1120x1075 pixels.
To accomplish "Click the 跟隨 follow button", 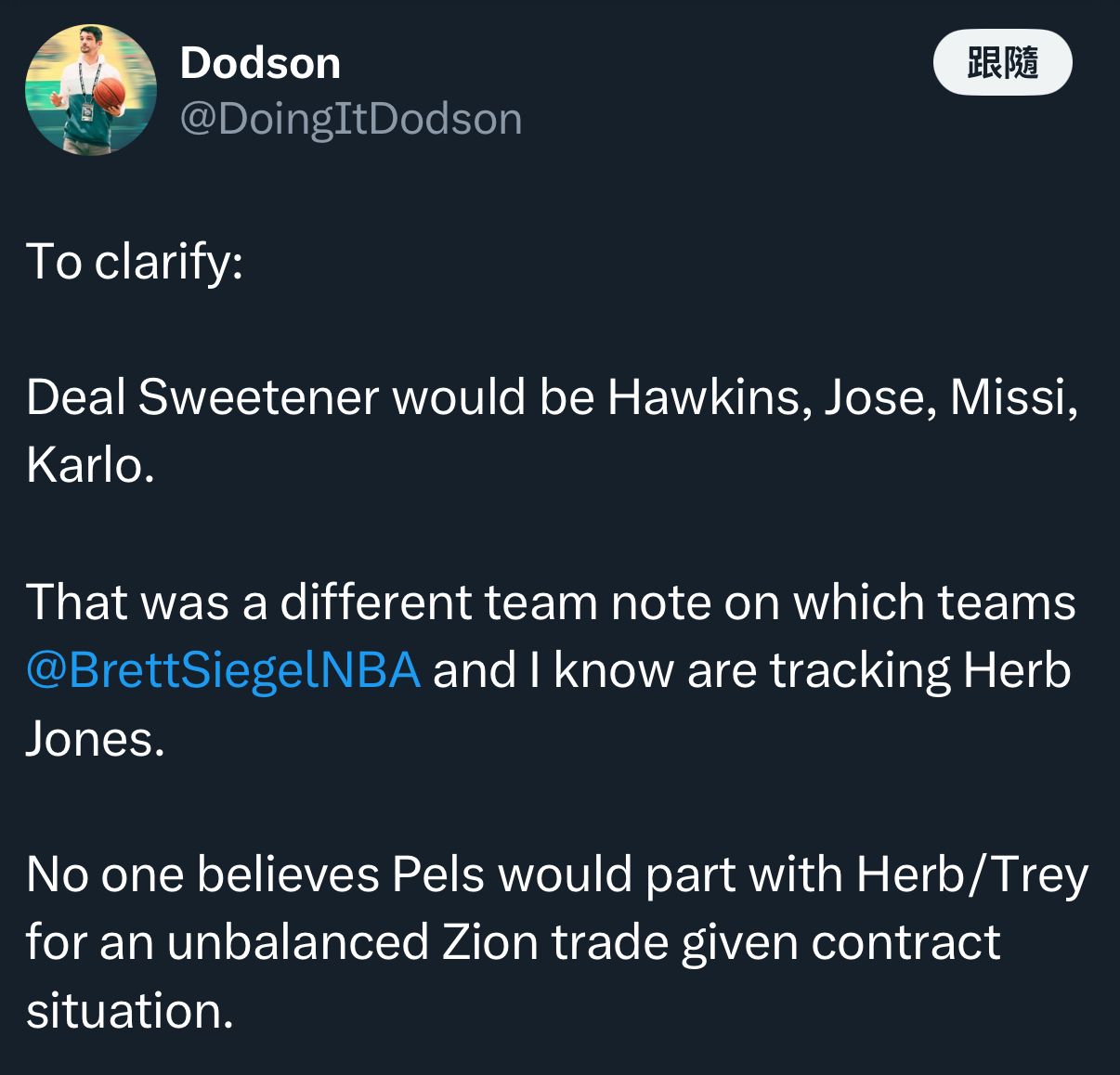I will (x=1002, y=63).
